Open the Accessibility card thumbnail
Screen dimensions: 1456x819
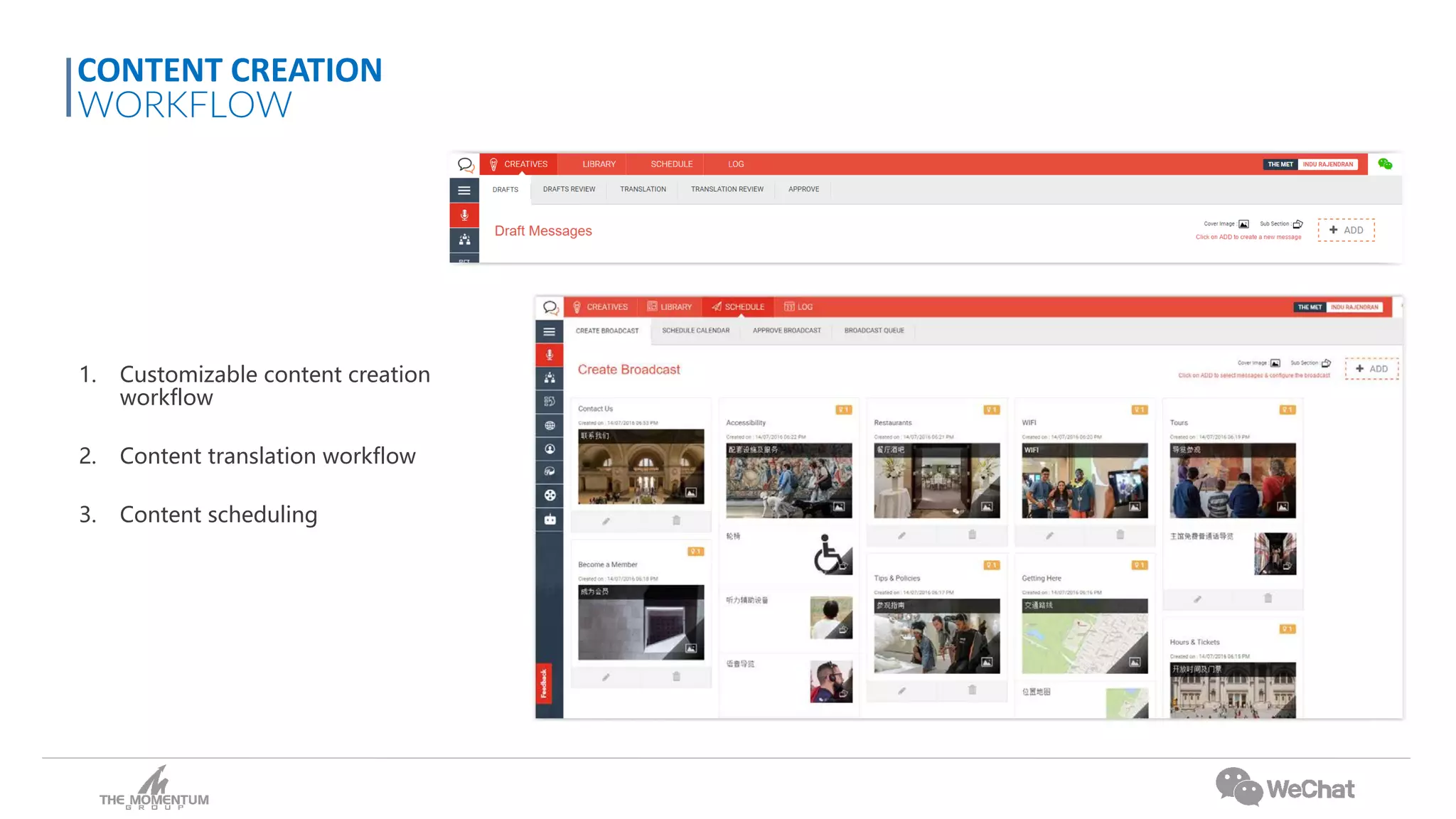[788, 481]
